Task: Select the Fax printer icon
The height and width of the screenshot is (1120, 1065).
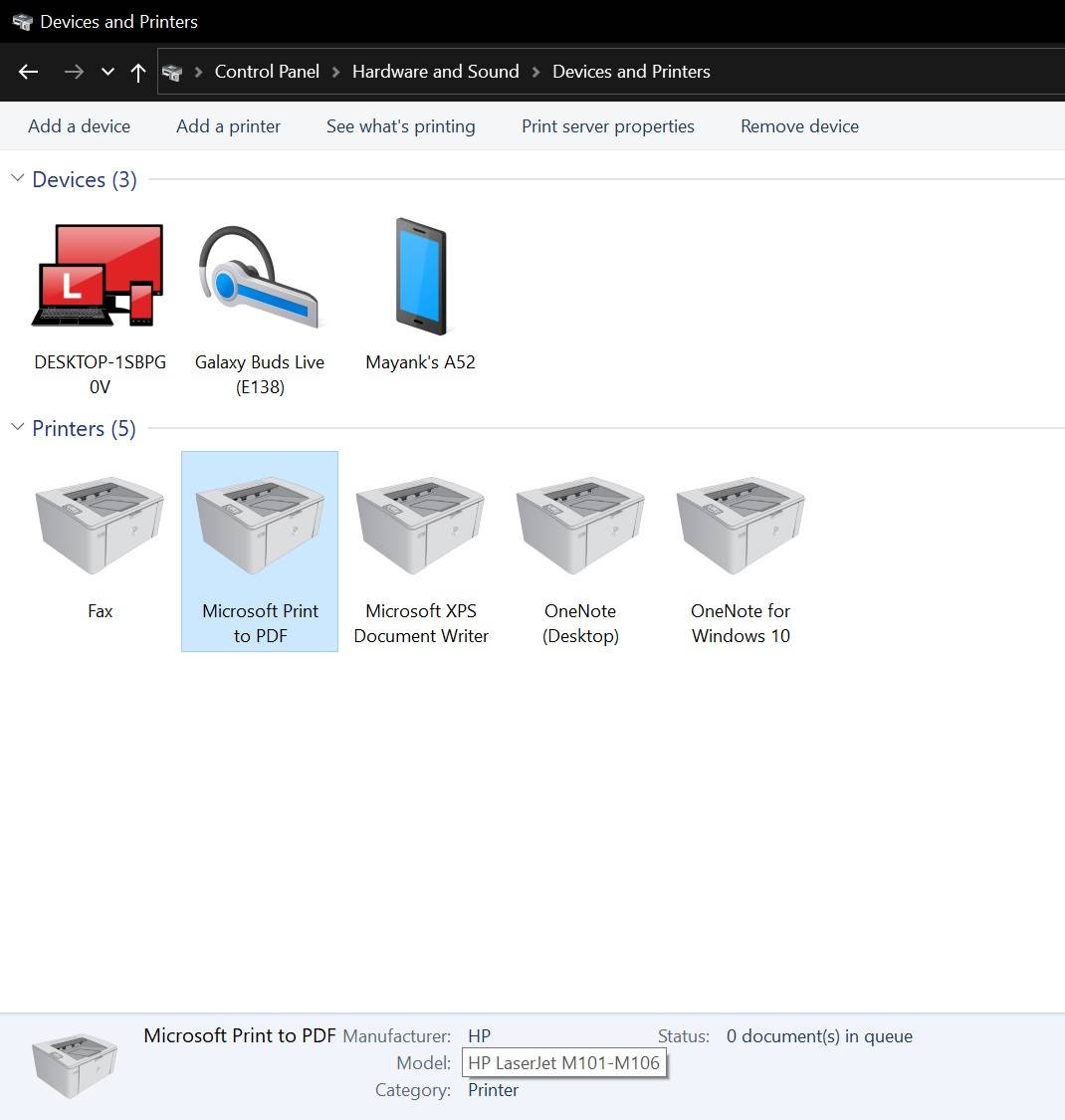Action: click(x=99, y=525)
